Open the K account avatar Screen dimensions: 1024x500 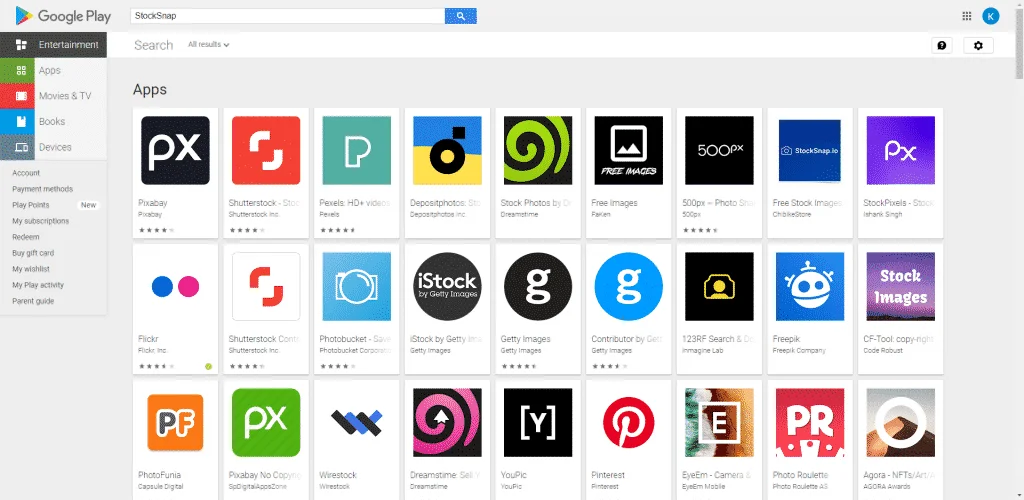pos(991,16)
